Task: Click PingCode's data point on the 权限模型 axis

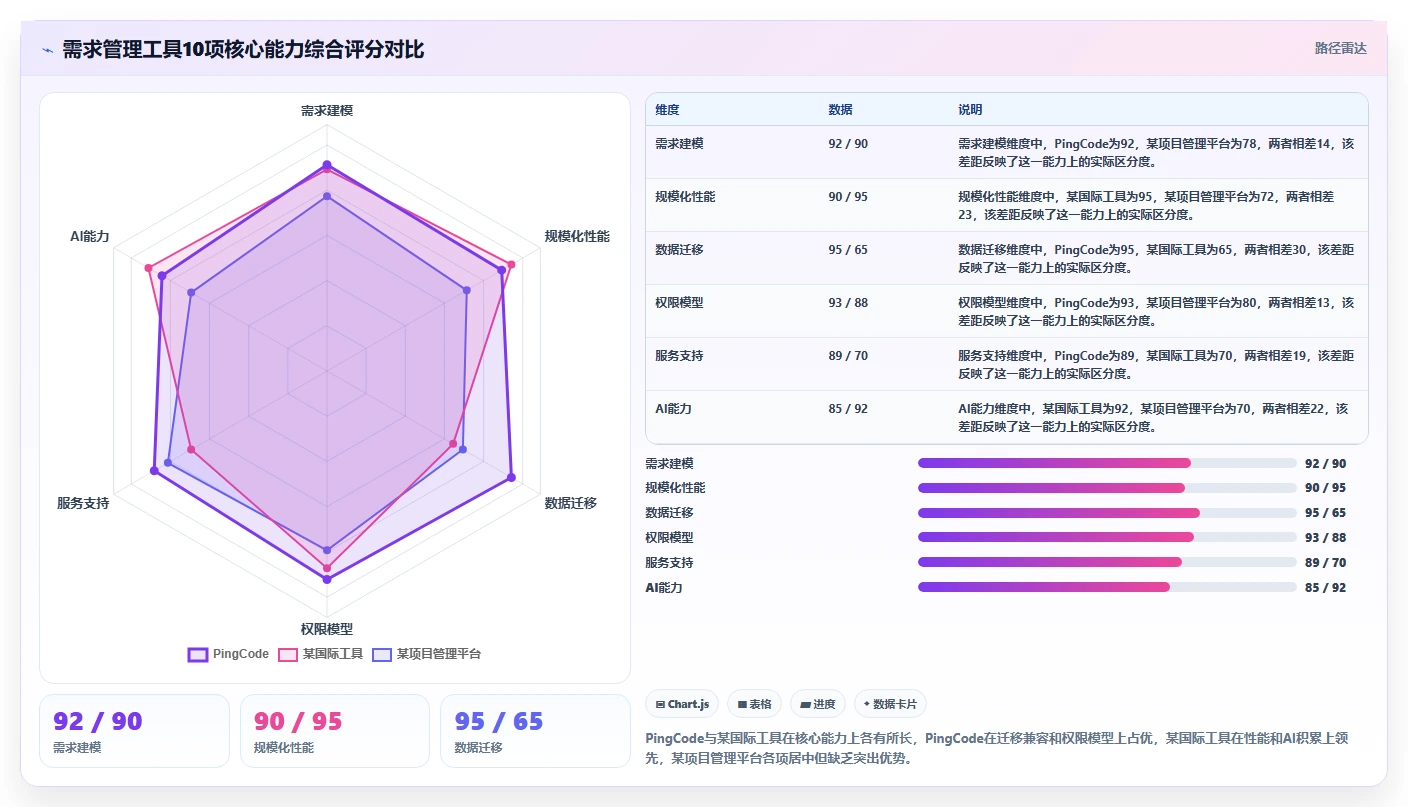Action: point(327,579)
